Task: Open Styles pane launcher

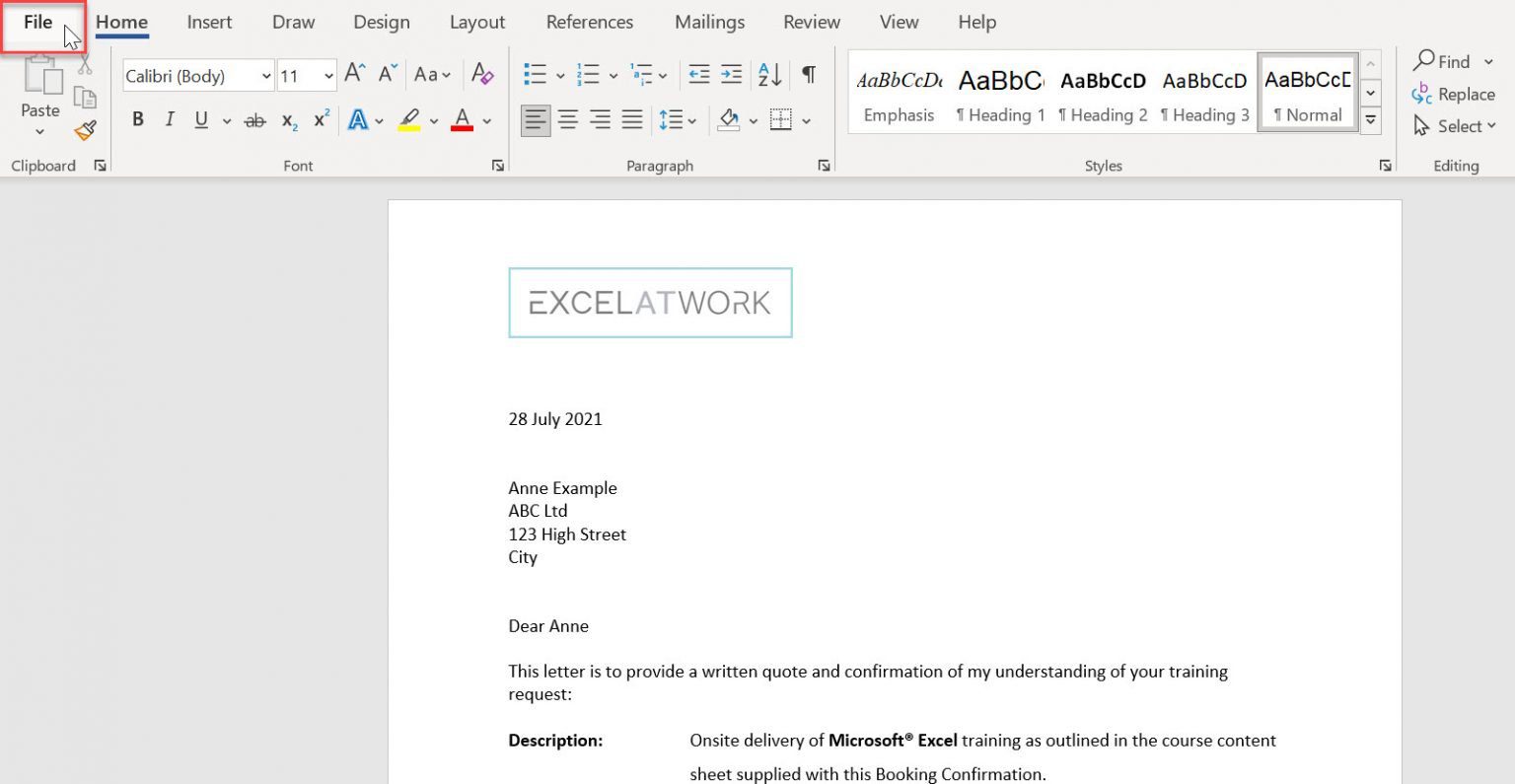Action: pyautogui.click(x=1386, y=166)
